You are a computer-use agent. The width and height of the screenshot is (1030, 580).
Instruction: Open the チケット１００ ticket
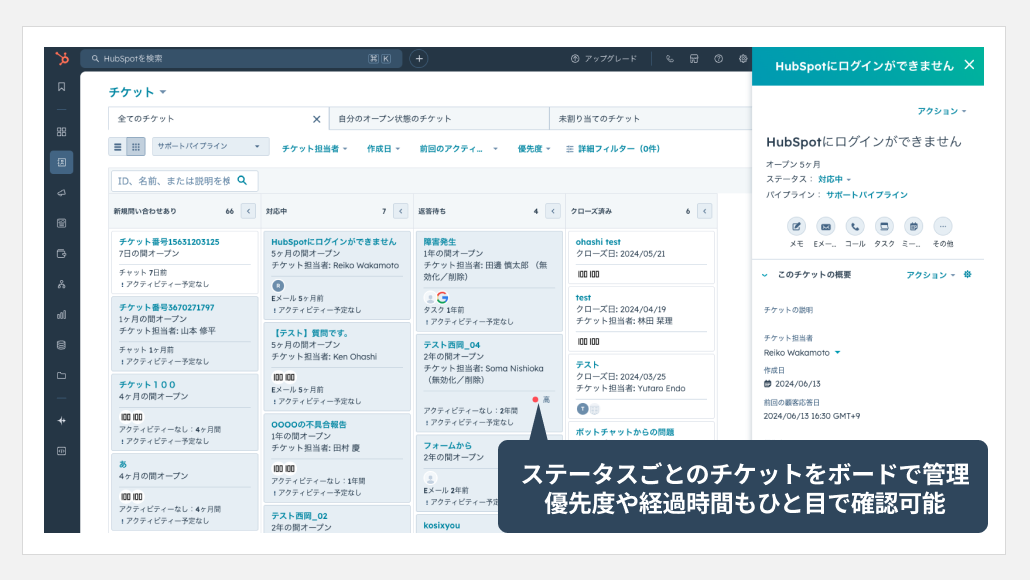pos(147,385)
